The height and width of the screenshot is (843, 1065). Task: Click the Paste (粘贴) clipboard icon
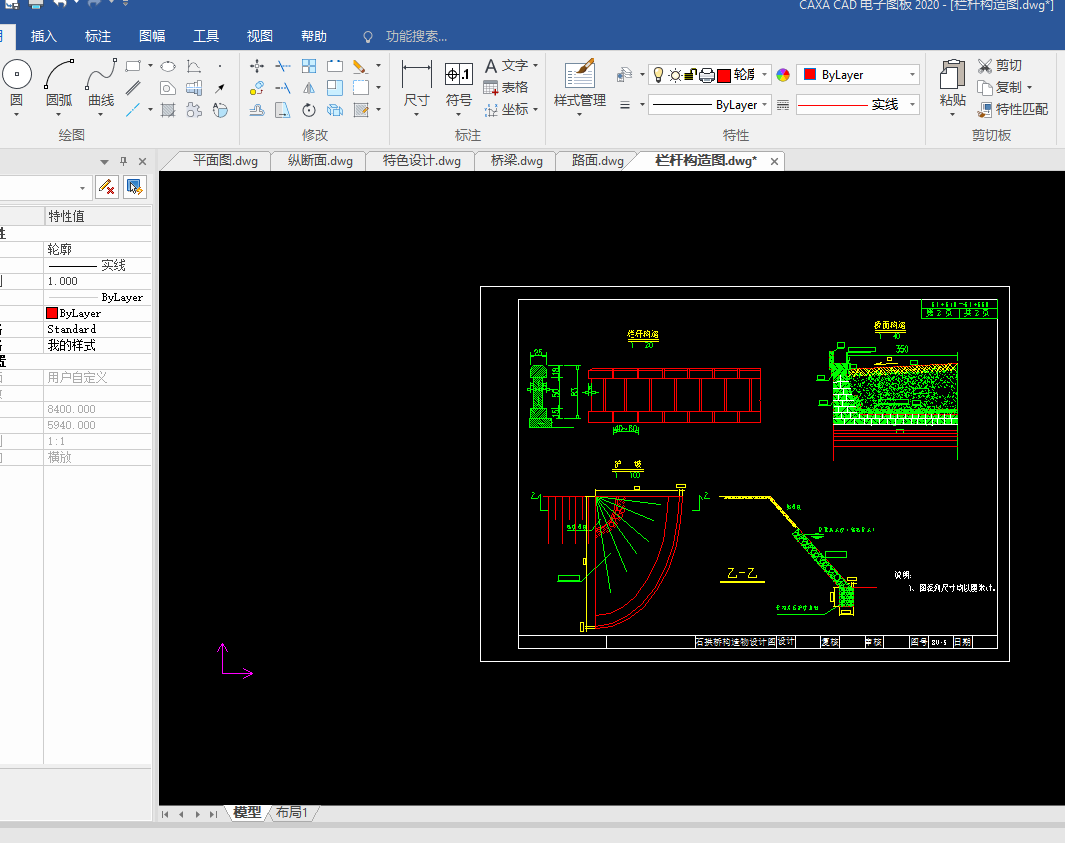click(x=952, y=76)
